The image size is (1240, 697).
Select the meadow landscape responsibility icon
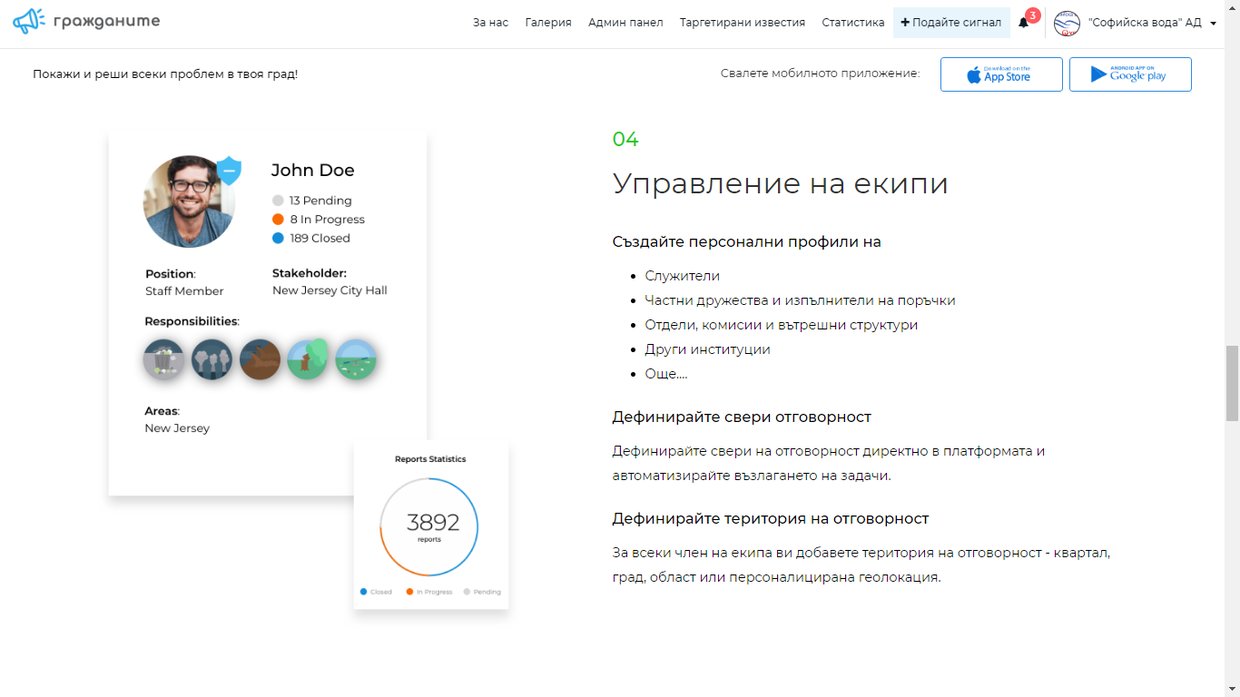[356, 359]
